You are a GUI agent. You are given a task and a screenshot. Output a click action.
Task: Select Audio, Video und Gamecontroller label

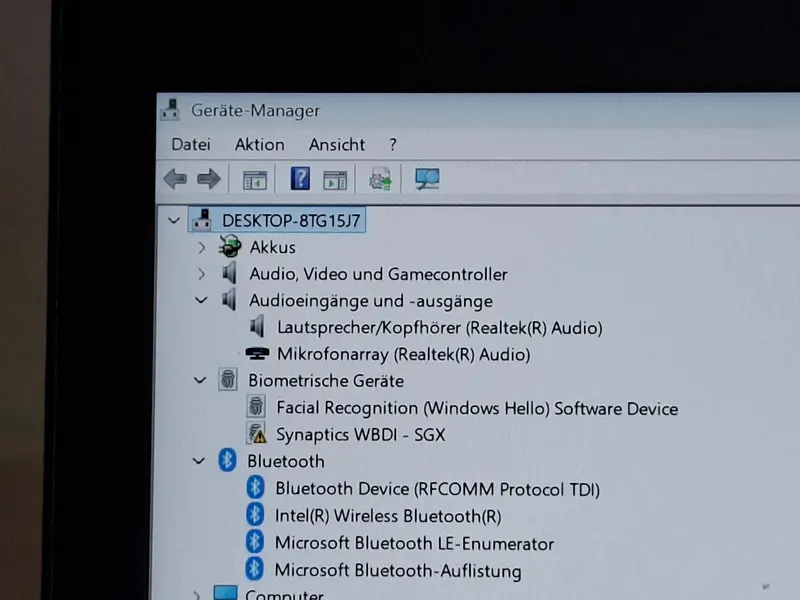[378, 274]
